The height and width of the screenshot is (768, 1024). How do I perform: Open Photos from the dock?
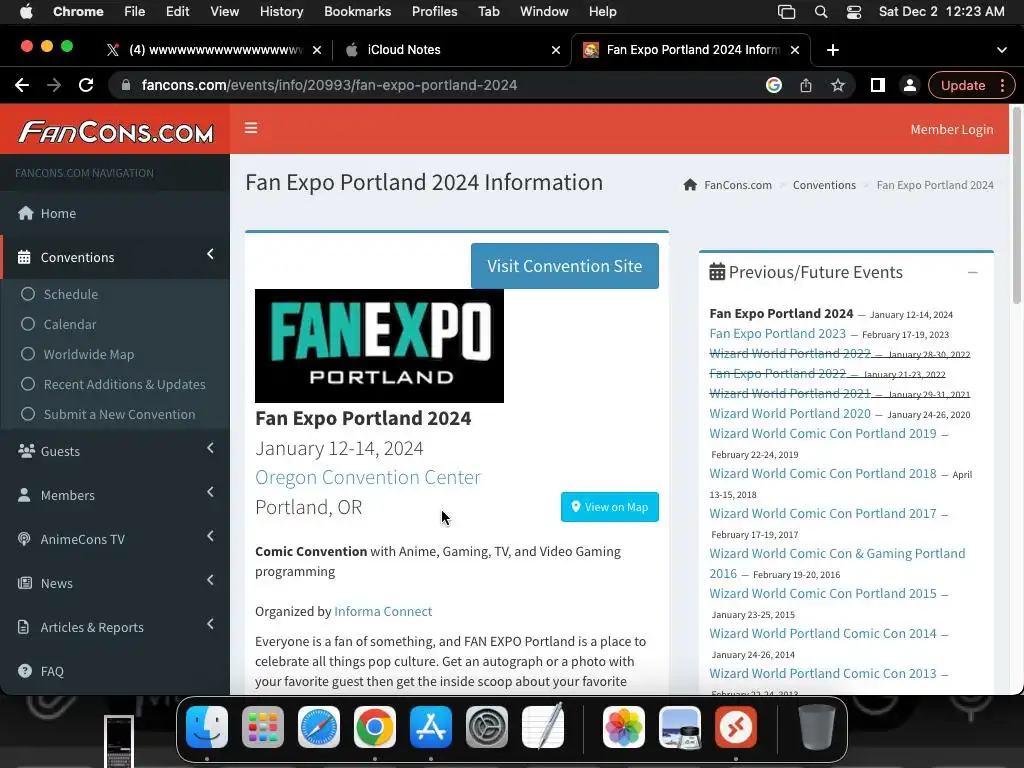pyautogui.click(x=624, y=727)
